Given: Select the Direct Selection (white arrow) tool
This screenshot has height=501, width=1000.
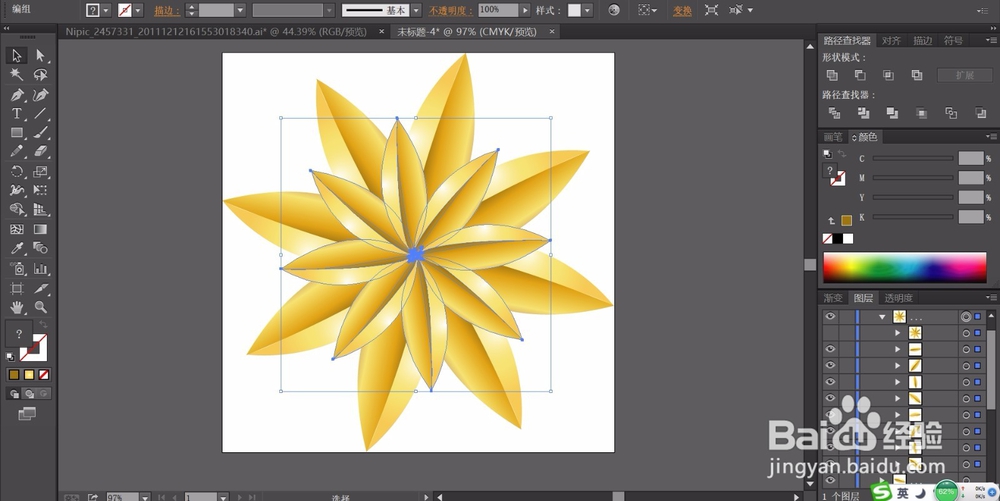Looking at the screenshot, I should (41, 55).
